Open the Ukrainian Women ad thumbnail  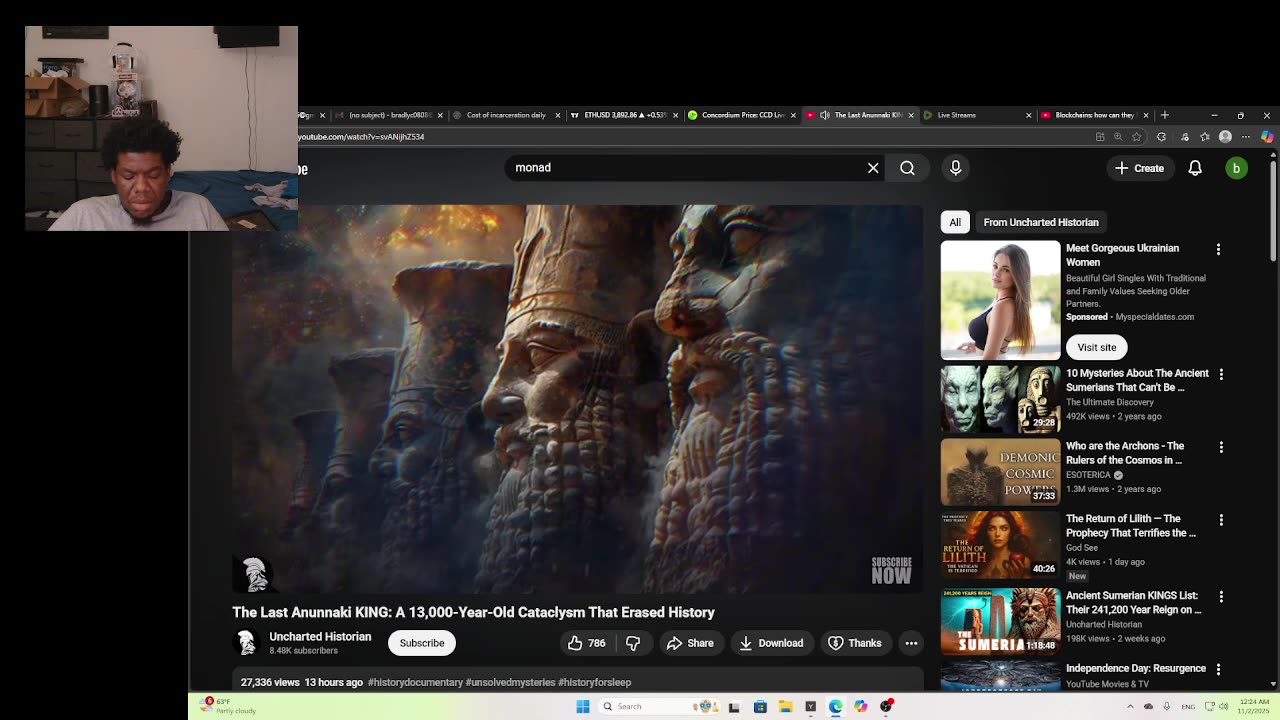1000,300
